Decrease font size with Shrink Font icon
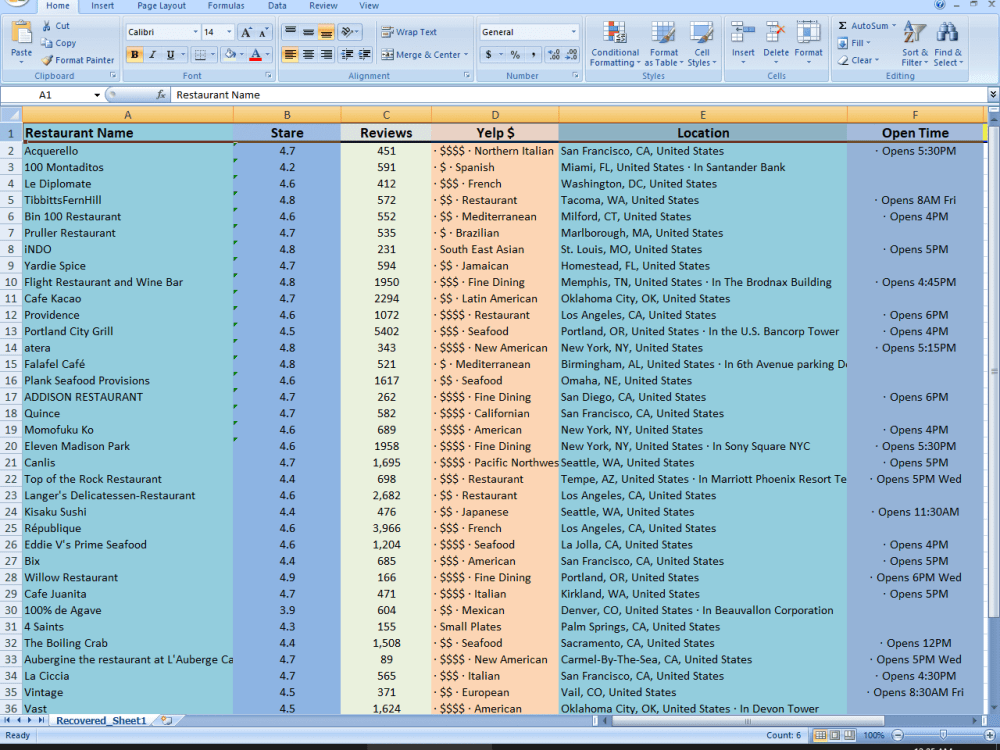Viewport: 1000px width, 750px height. click(x=264, y=33)
